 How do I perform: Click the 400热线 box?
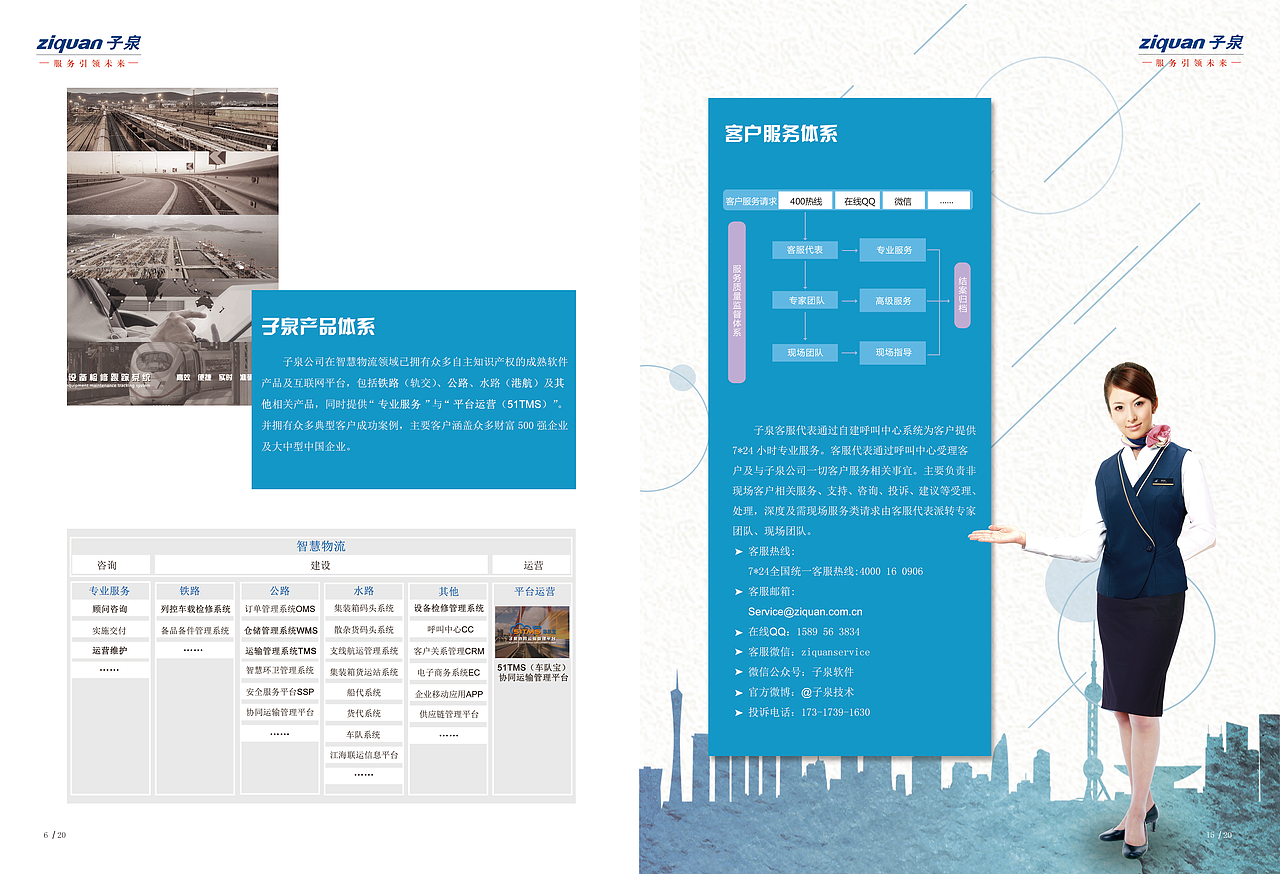(x=805, y=201)
